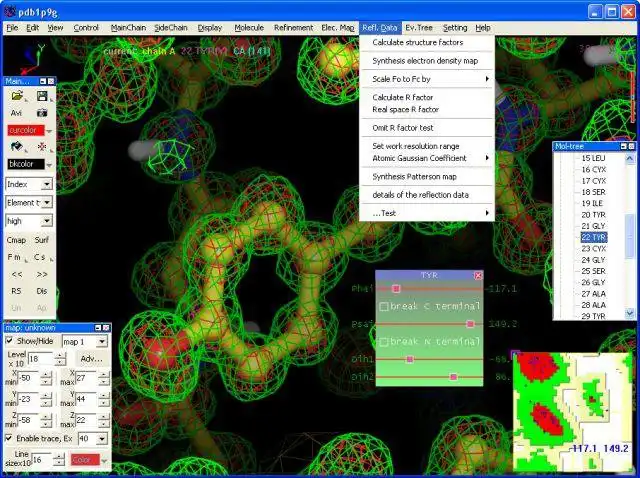
Task: Toggle the Show/Hide map checkbox
Action: pos(10,341)
